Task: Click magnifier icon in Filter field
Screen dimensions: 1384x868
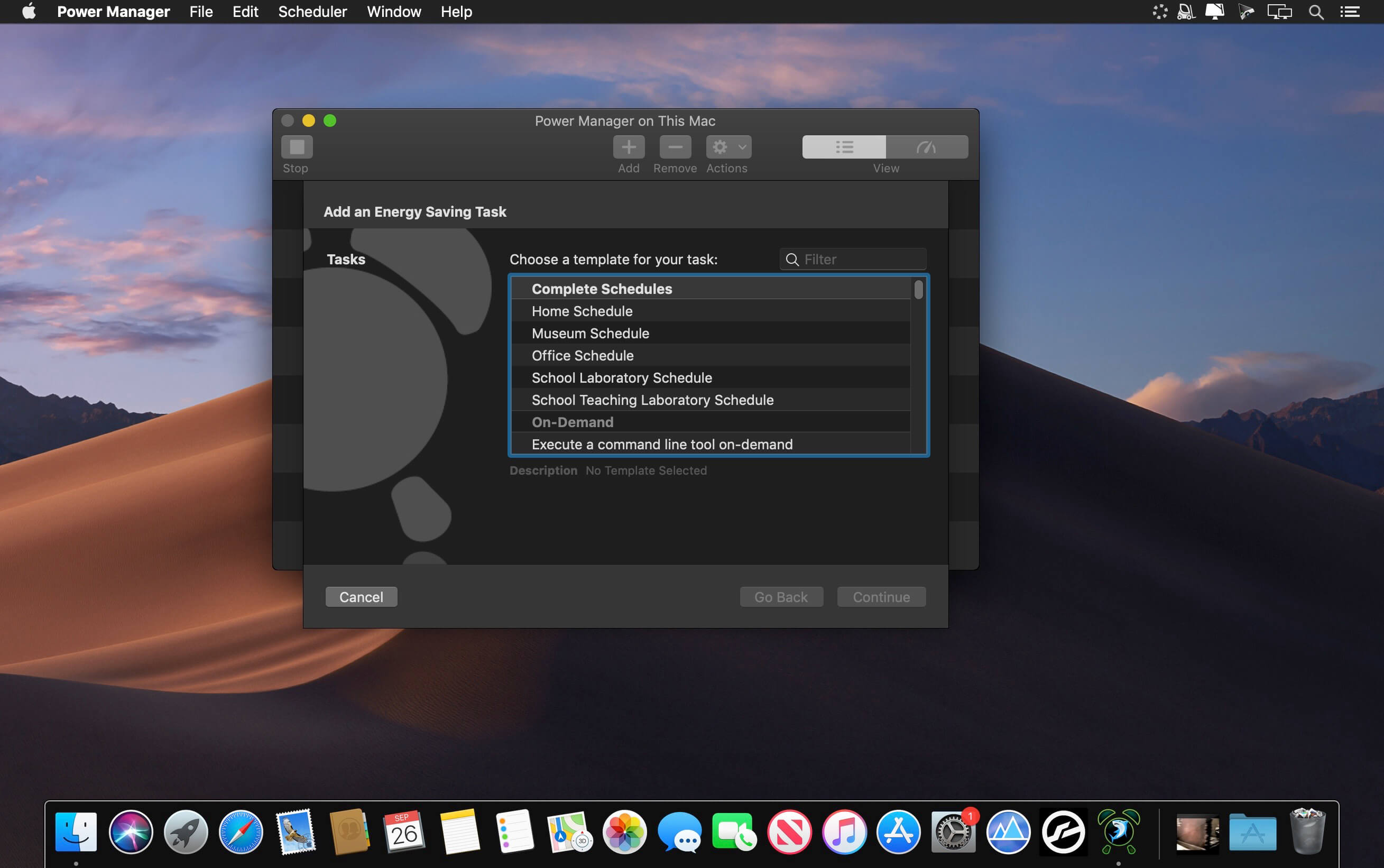Action: 791,260
